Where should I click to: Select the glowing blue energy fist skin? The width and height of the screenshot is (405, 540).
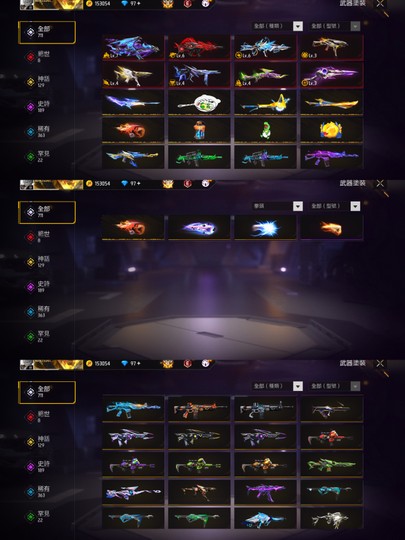click(265, 228)
